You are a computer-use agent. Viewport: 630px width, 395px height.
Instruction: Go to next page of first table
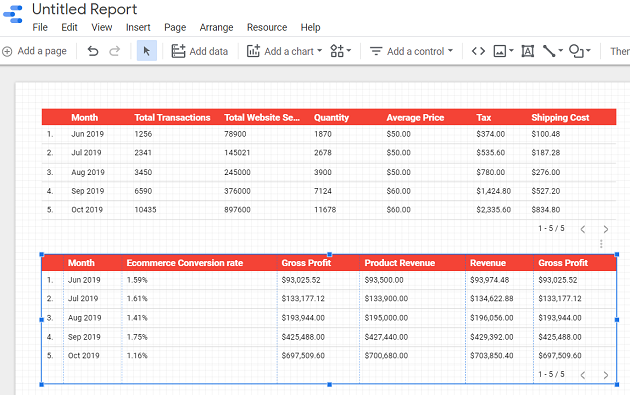point(605,229)
